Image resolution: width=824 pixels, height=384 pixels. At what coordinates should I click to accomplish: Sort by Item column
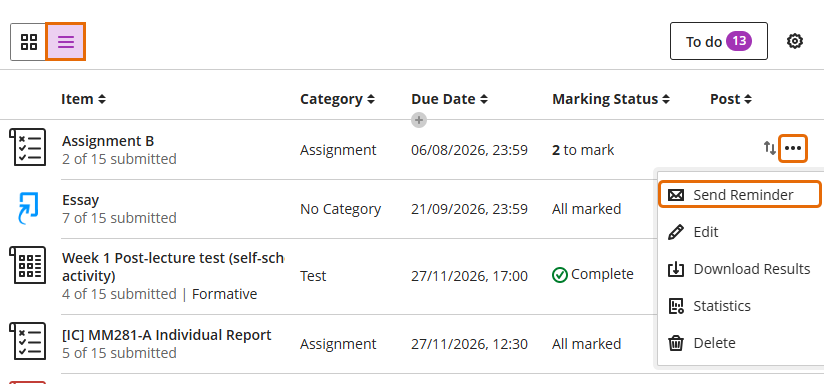click(84, 99)
